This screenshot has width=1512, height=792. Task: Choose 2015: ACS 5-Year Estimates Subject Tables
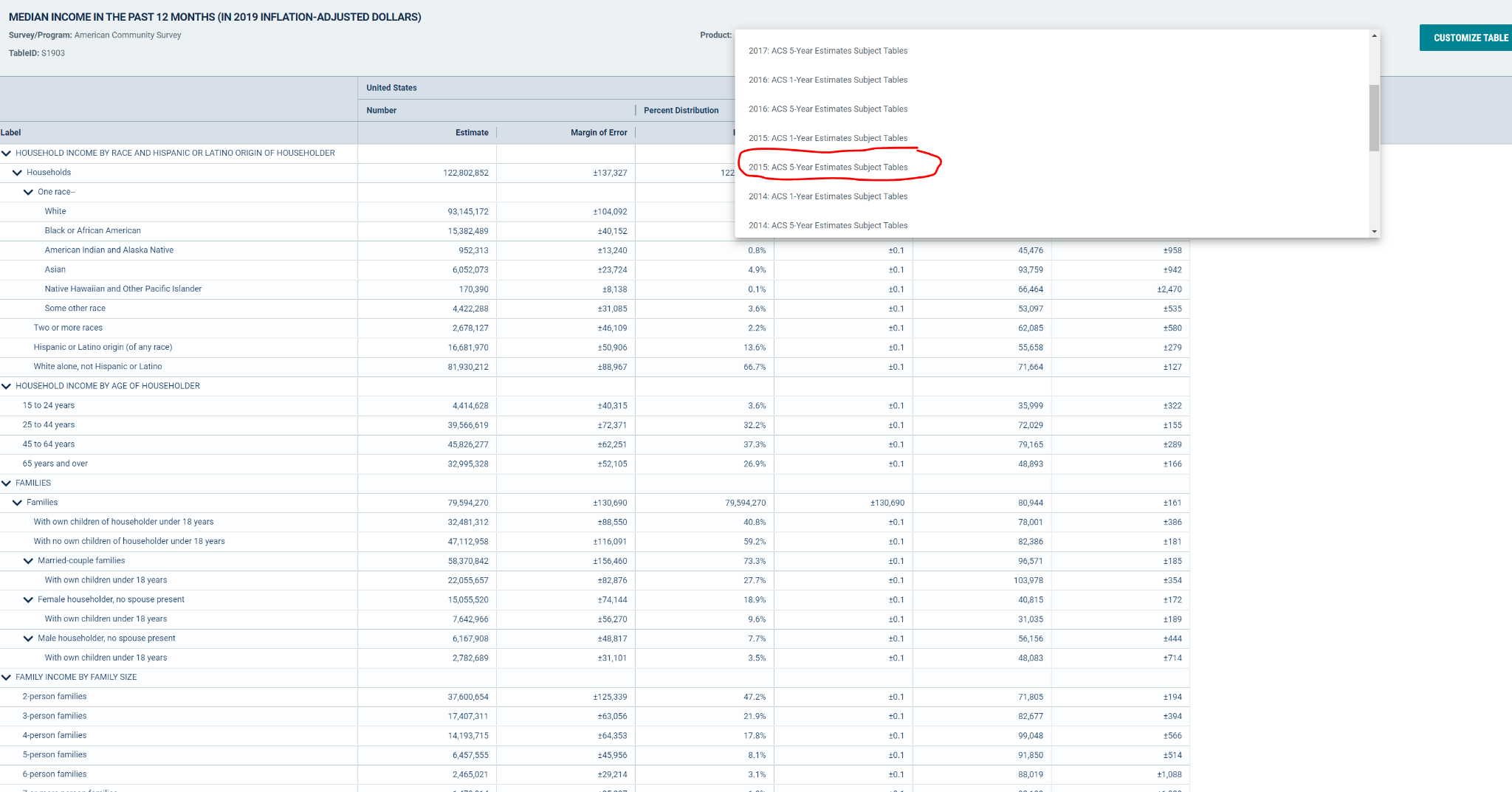point(828,168)
